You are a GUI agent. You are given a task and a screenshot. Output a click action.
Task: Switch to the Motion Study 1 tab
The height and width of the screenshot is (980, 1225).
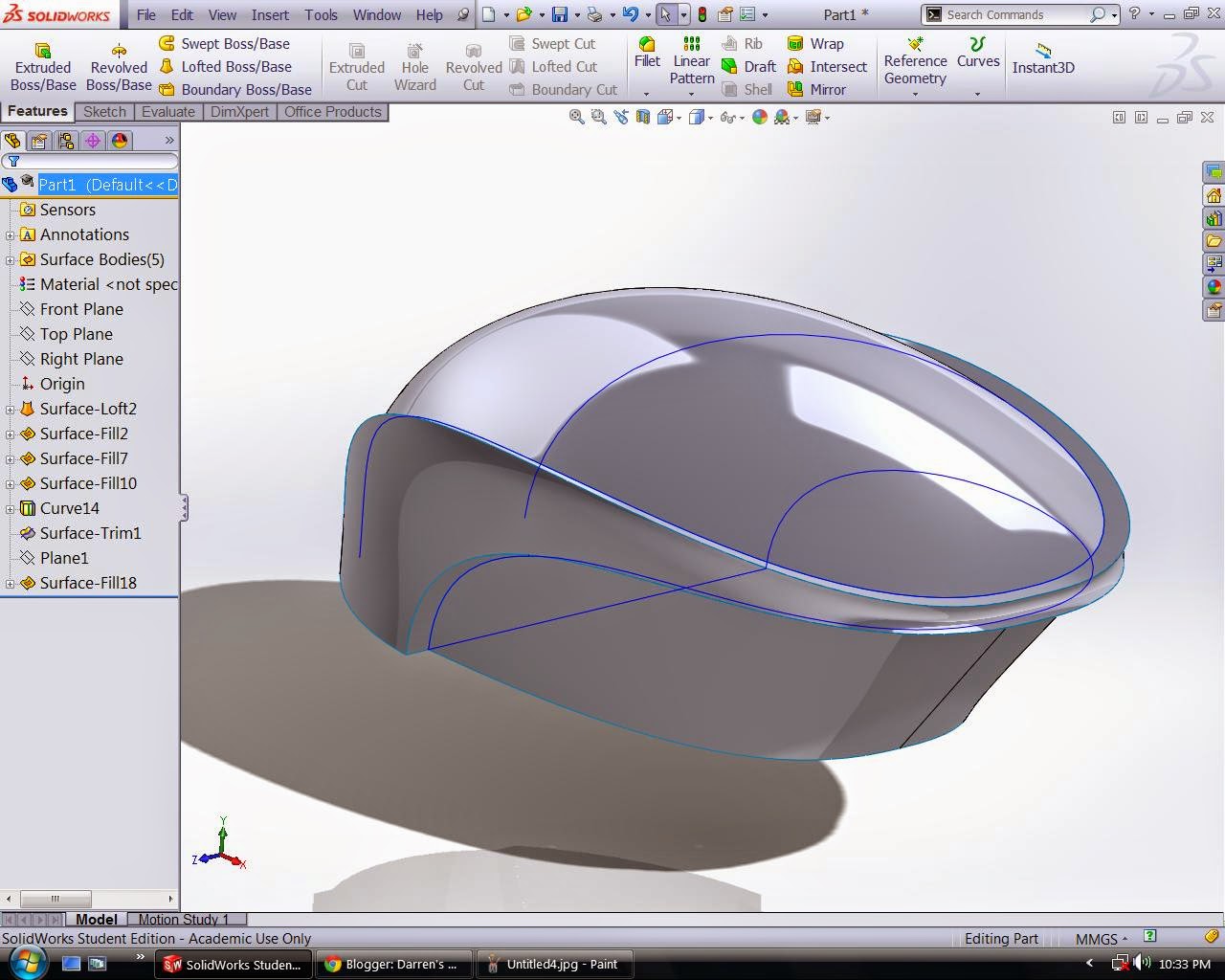coord(187,919)
